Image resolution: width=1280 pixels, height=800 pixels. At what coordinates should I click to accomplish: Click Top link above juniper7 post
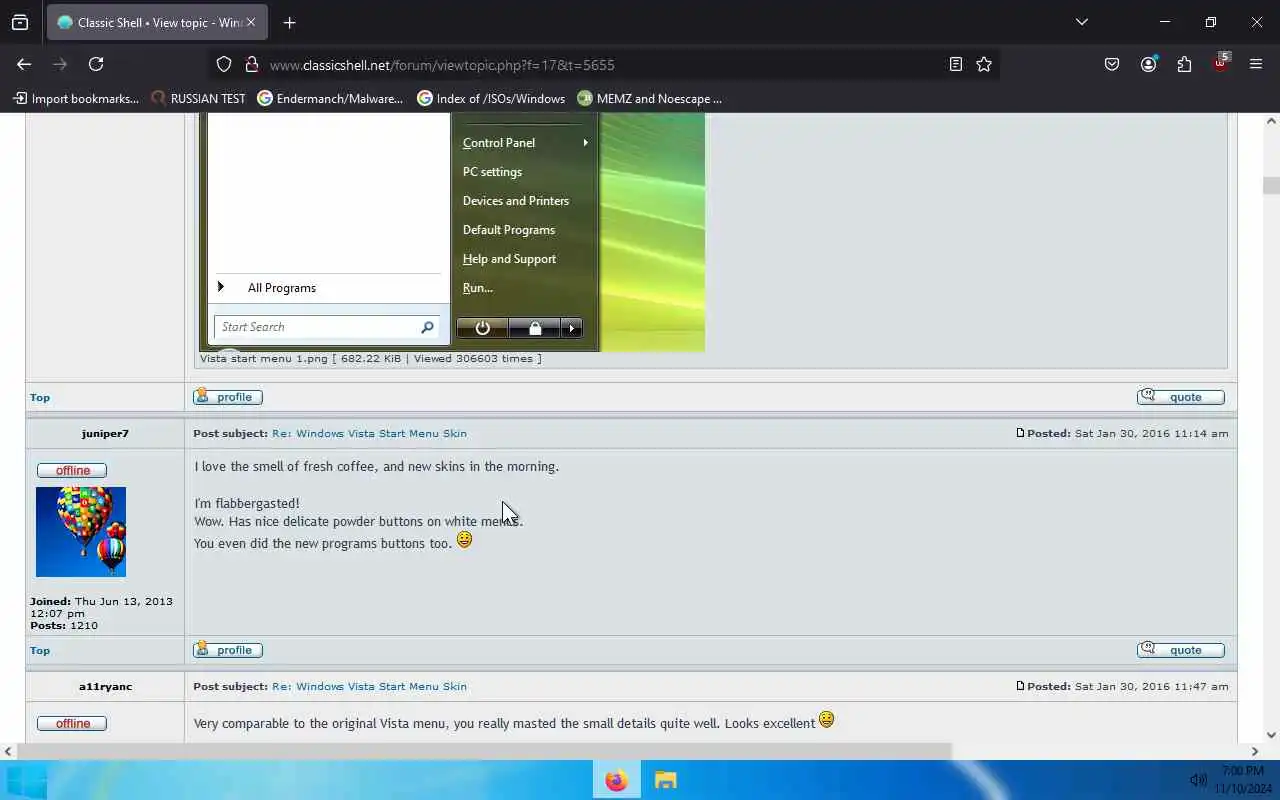coord(40,398)
